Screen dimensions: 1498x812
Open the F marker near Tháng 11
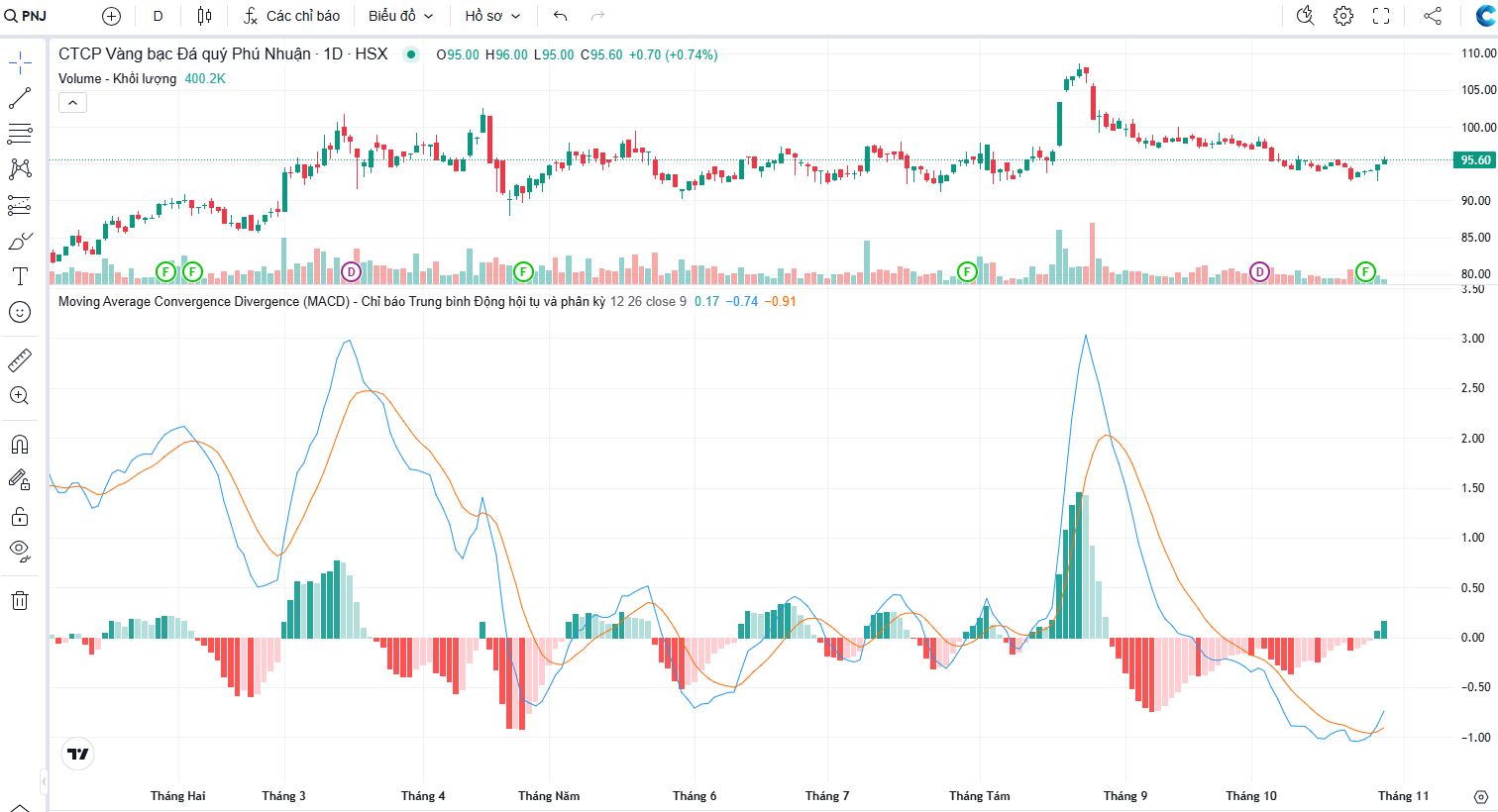click(1365, 271)
